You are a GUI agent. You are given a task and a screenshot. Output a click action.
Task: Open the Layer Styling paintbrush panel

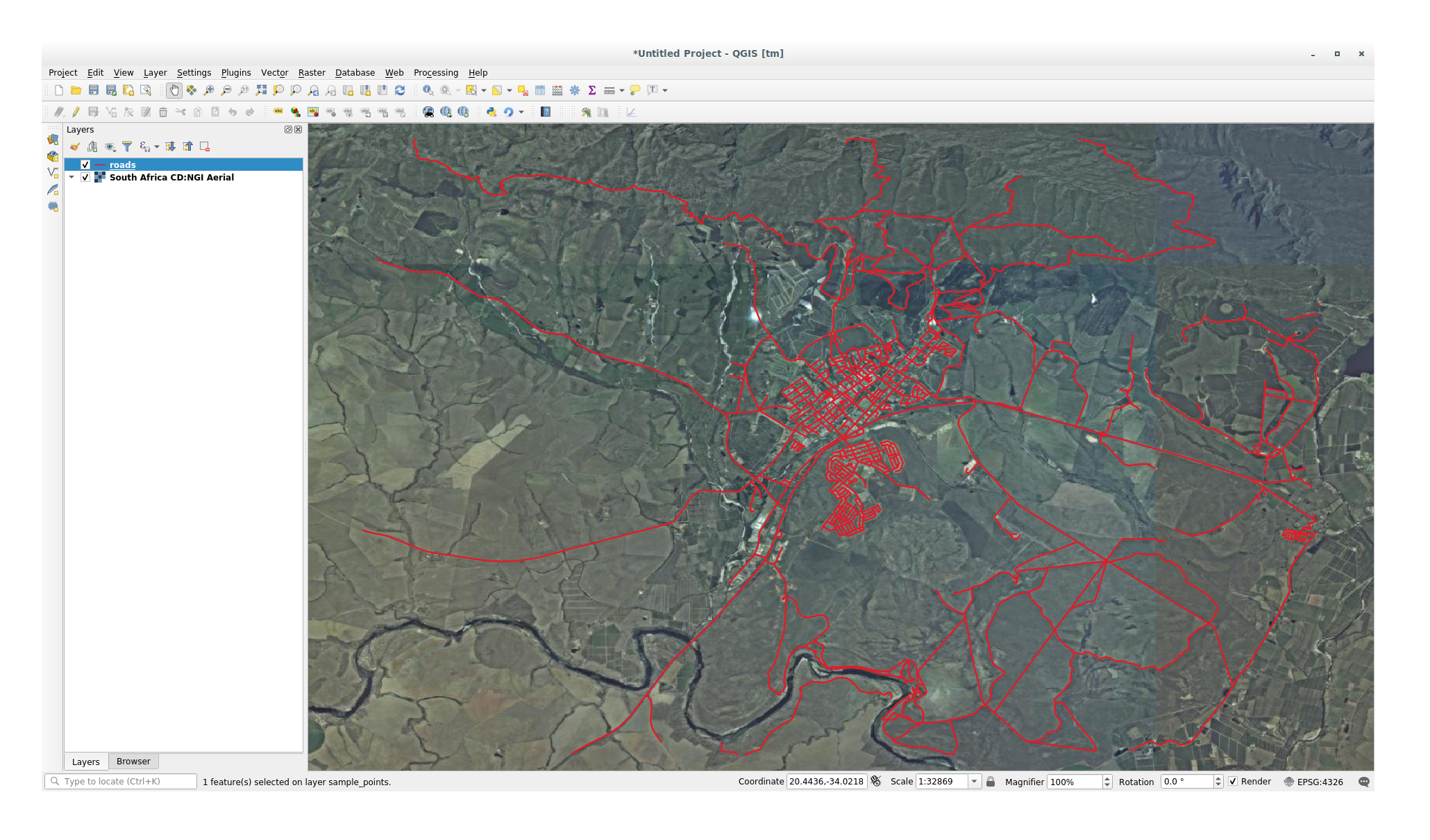tap(75, 146)
